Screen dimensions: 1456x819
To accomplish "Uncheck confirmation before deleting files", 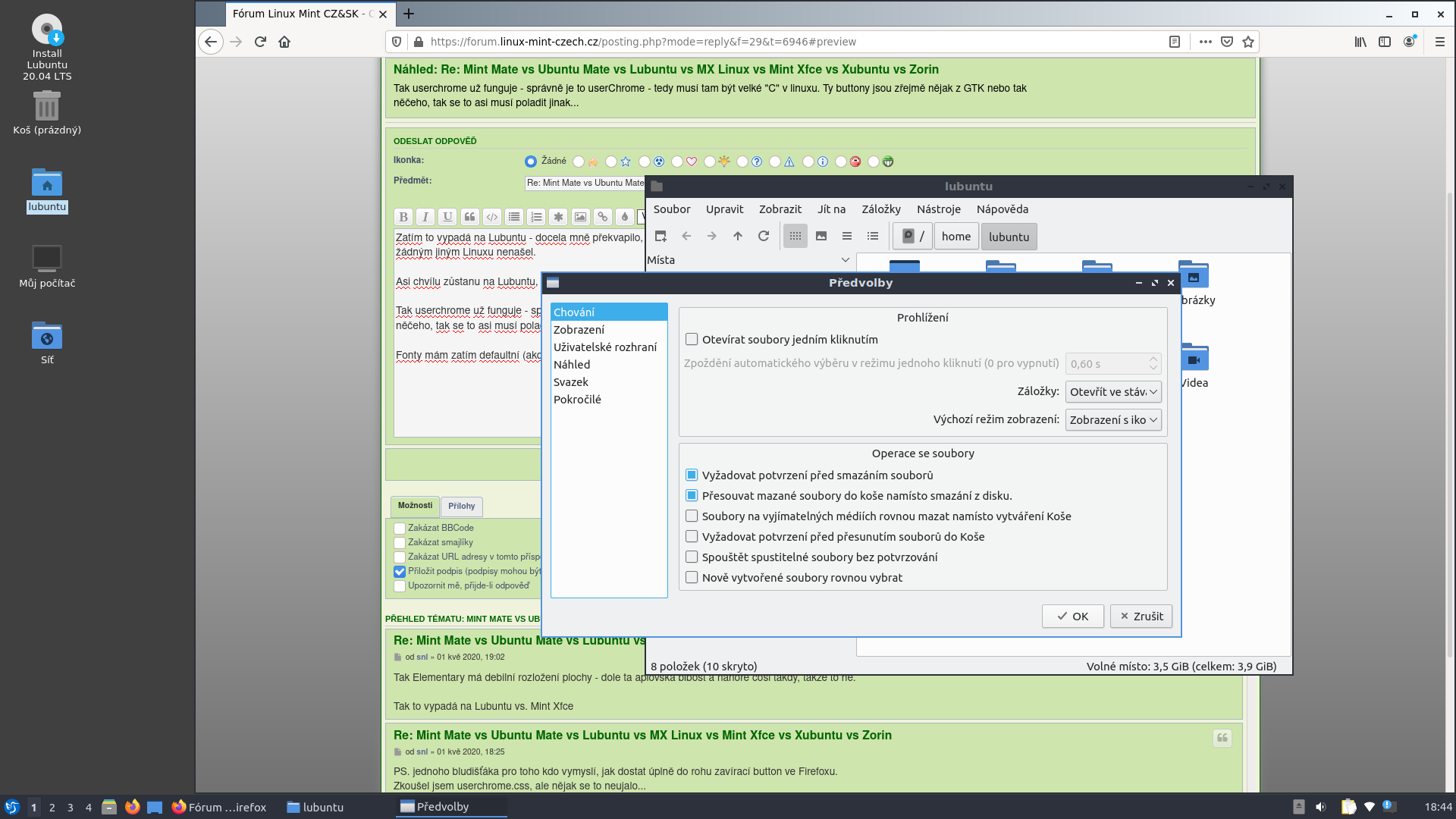I will (692, 475).
